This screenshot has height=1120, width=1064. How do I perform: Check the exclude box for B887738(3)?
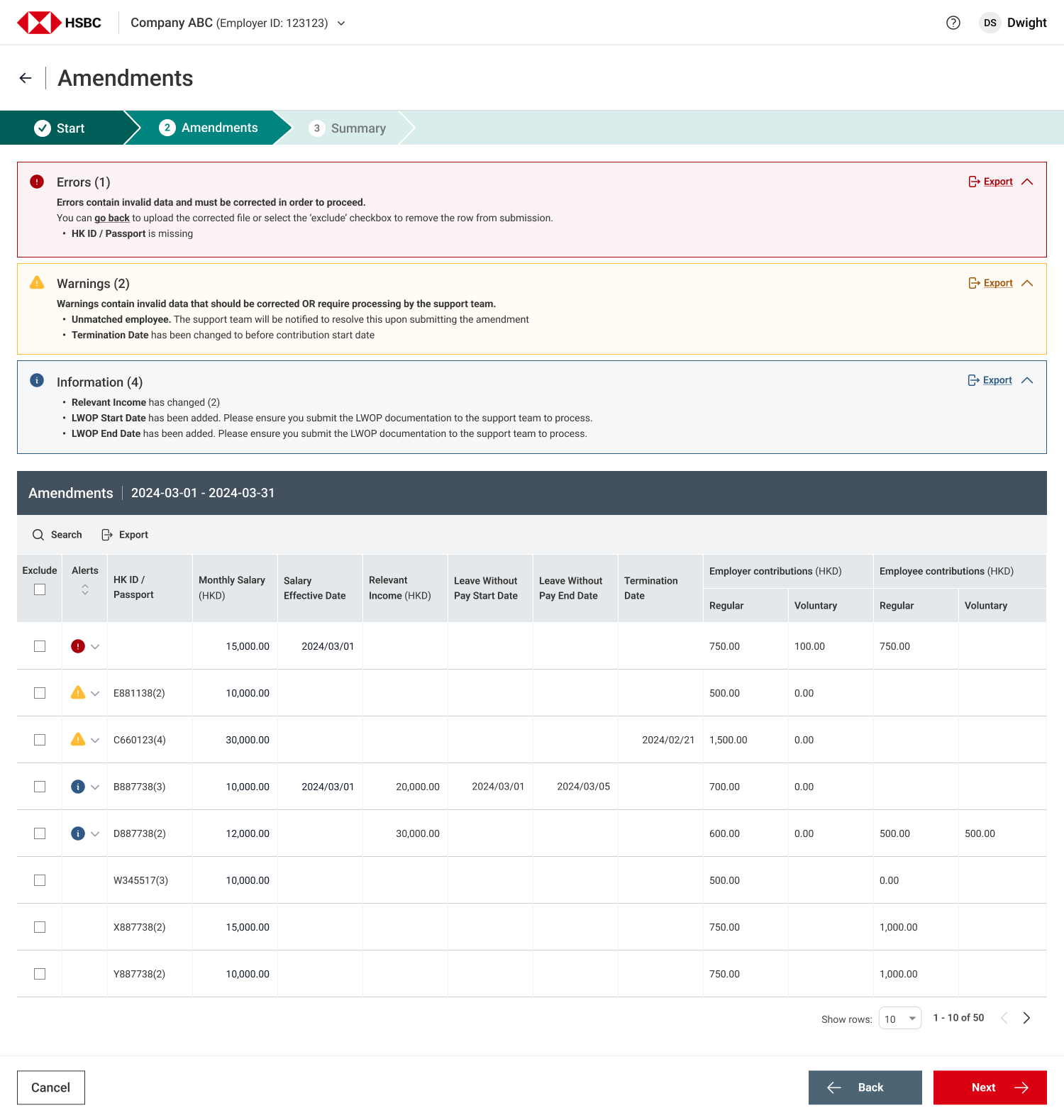(x=40, y=787)
